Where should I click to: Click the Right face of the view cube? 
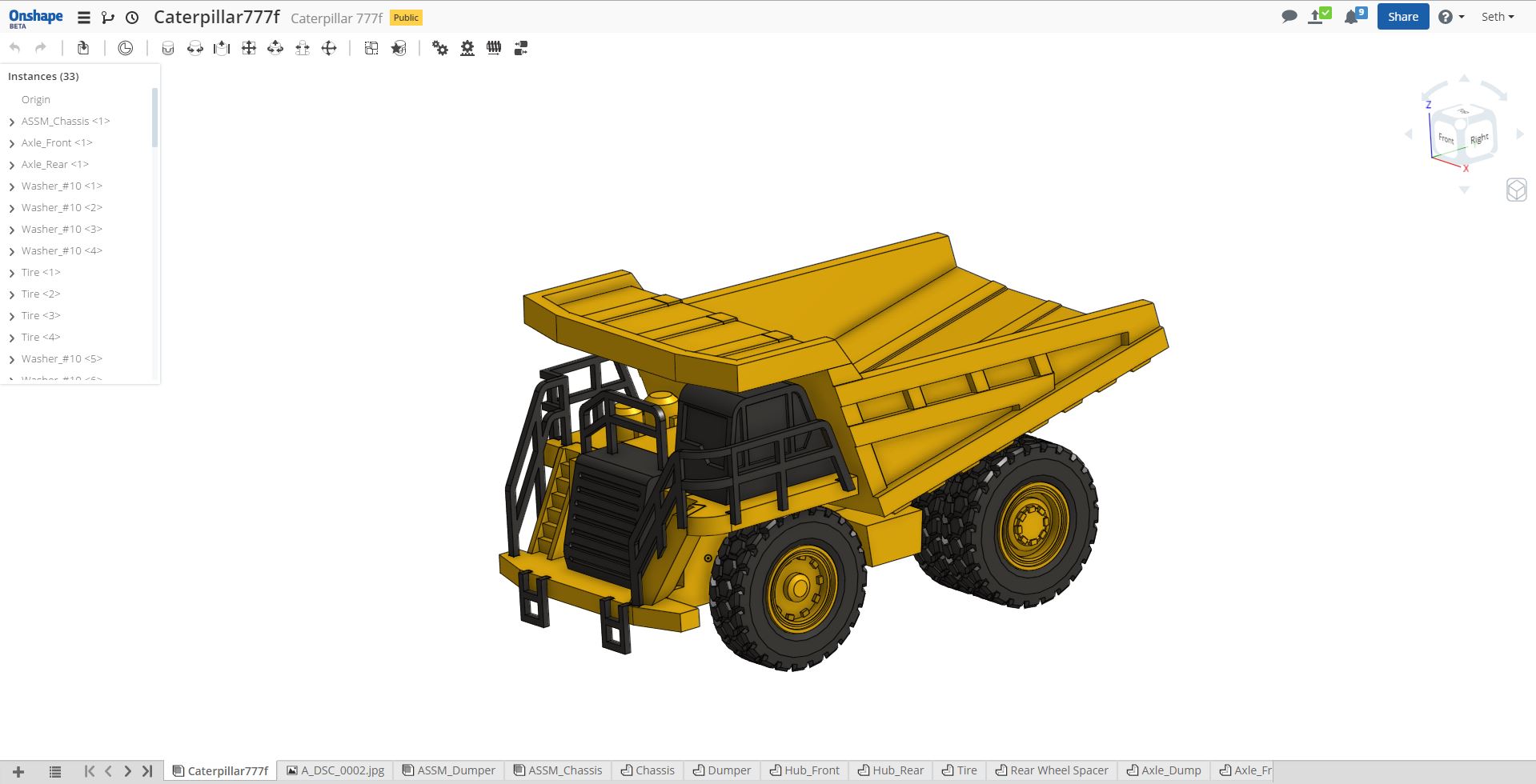pyautogui.click(x=1479, y=139)
